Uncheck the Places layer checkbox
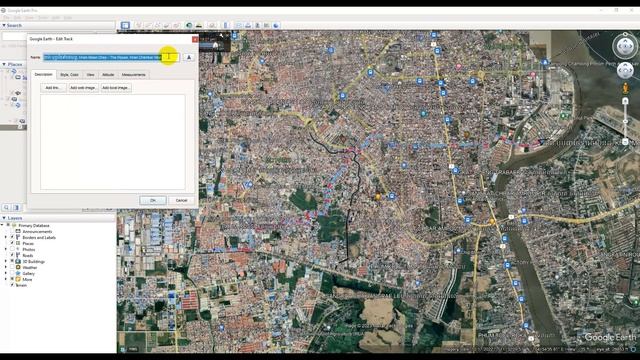640x360 pixels. 12,243
